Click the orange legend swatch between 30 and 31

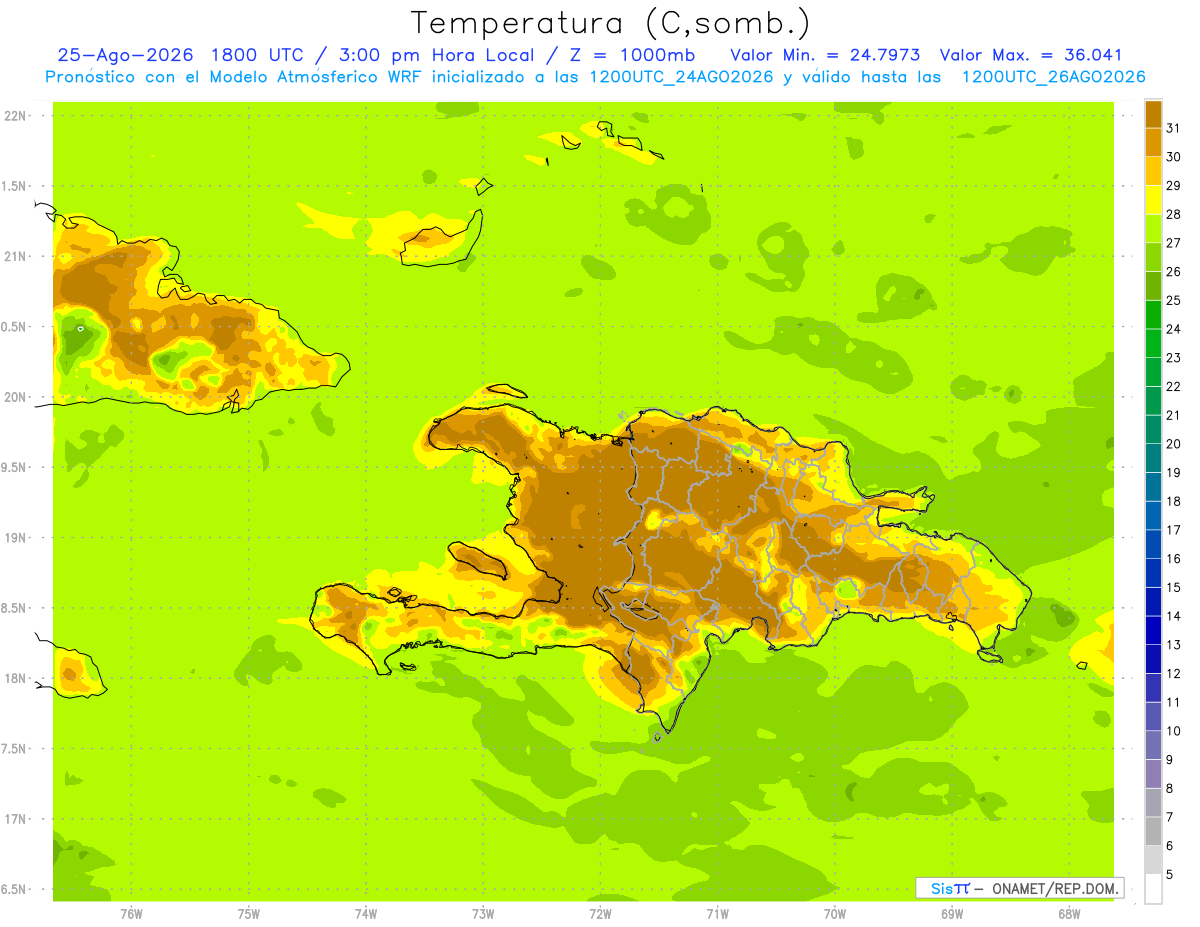pyautogui.click(x=1153, y=143)
